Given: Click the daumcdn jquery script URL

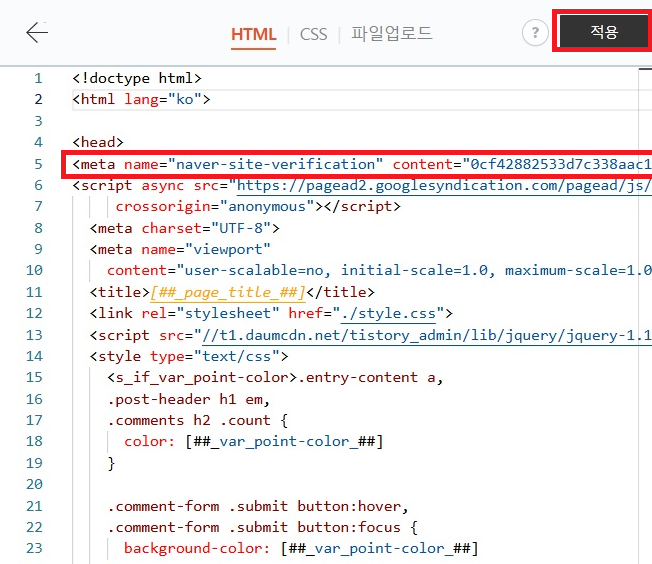Looking at the screenshot, I should [427, 335].
